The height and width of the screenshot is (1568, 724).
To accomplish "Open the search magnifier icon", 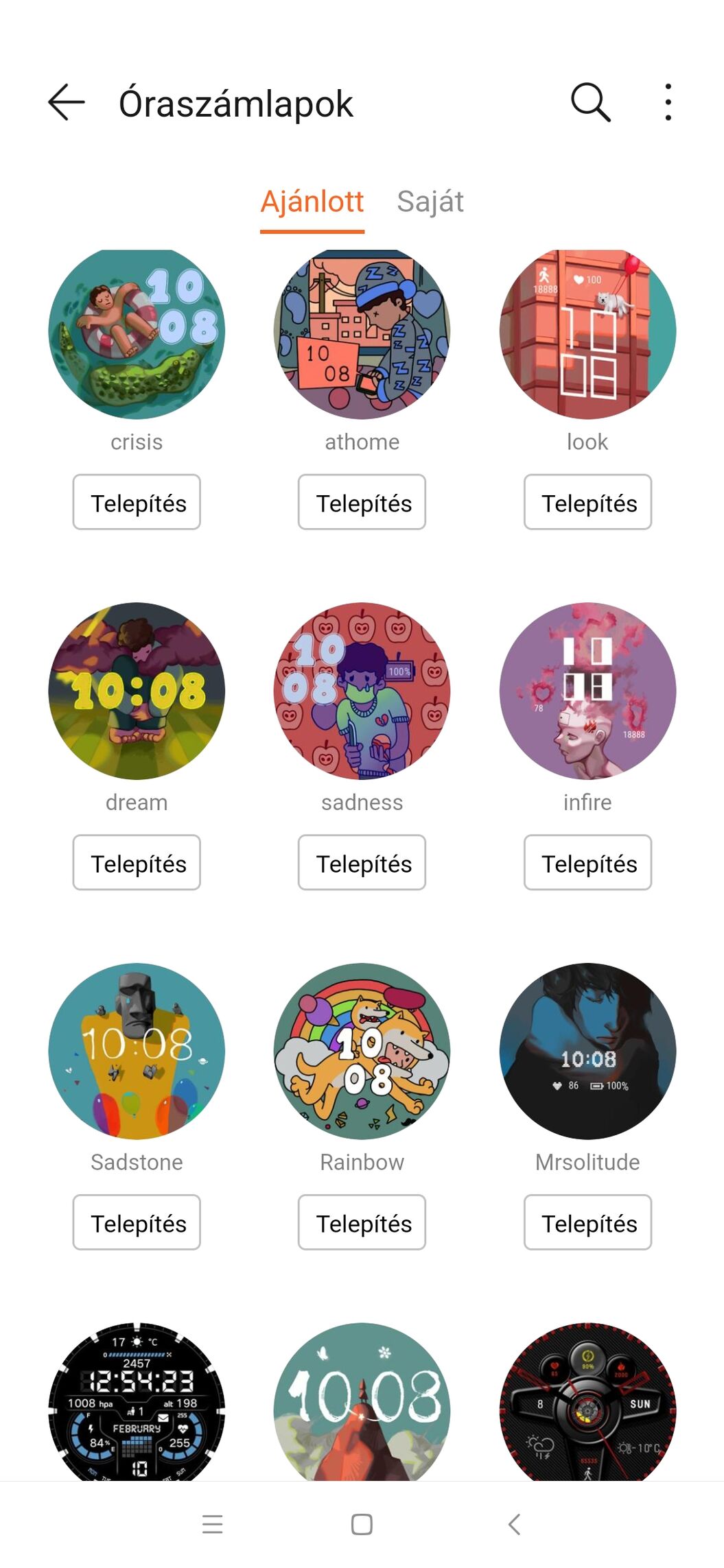I will point(591,103).
